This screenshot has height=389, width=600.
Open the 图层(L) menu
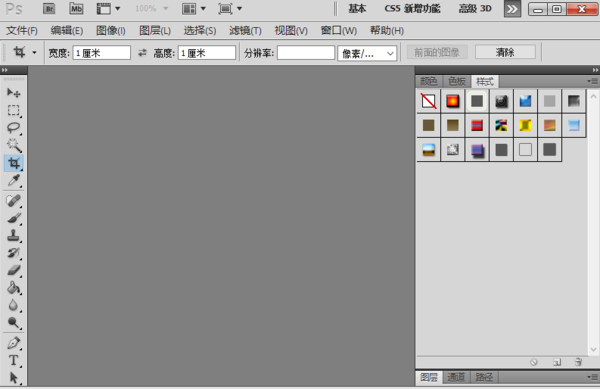click(155, 31)
